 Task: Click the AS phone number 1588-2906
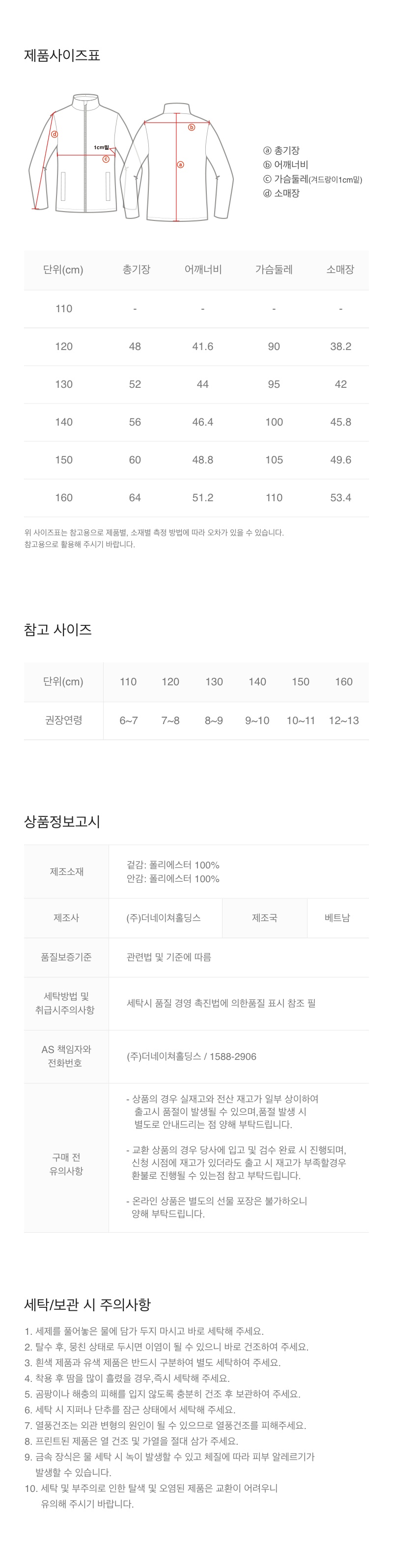[233, 1056]
